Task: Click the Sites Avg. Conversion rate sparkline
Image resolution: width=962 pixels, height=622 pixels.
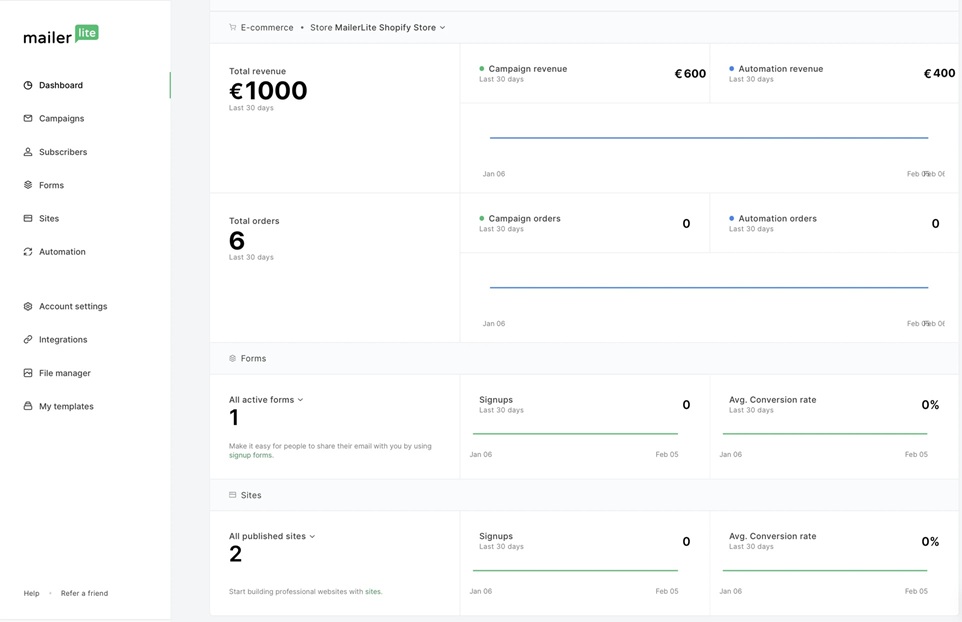Action: tap(825, 570)
